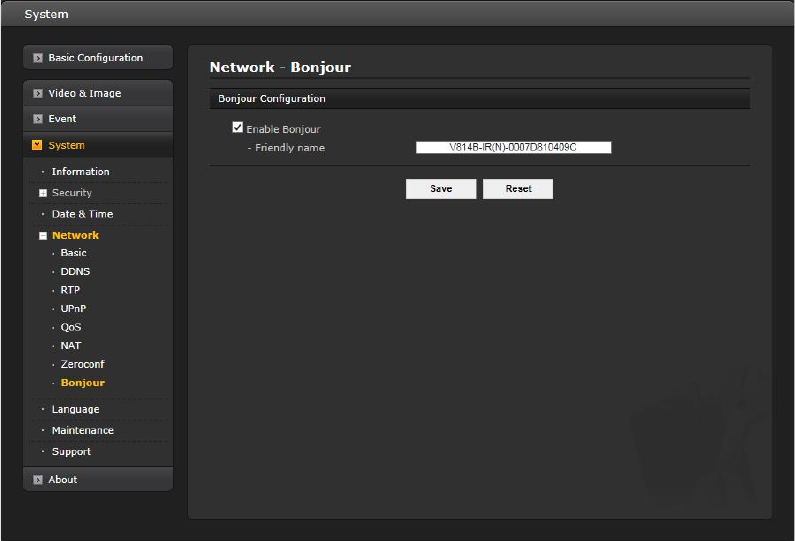The width and height of the screenshot is (795, 541).
Task: Open the Basic Configuration menu
Action: click(x=98, y=57)
